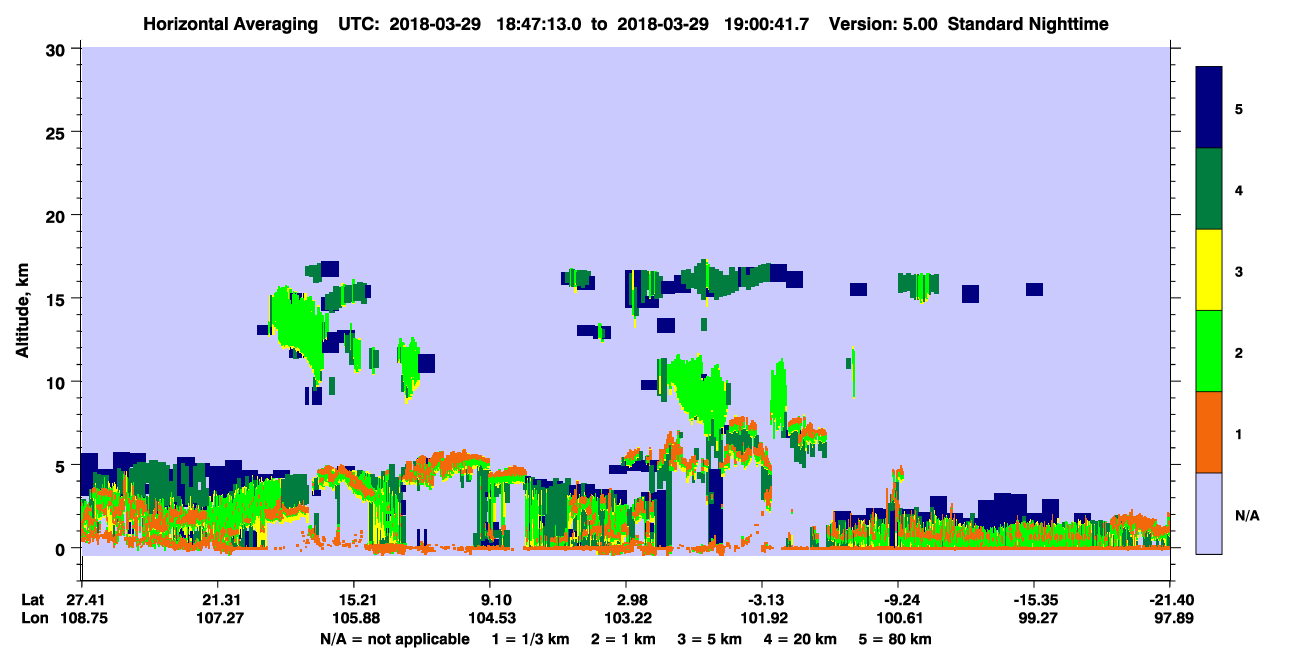
Task: Click the '4 = 20 km' legend entry
Action: pyautogui.click(x=803, y=639)
